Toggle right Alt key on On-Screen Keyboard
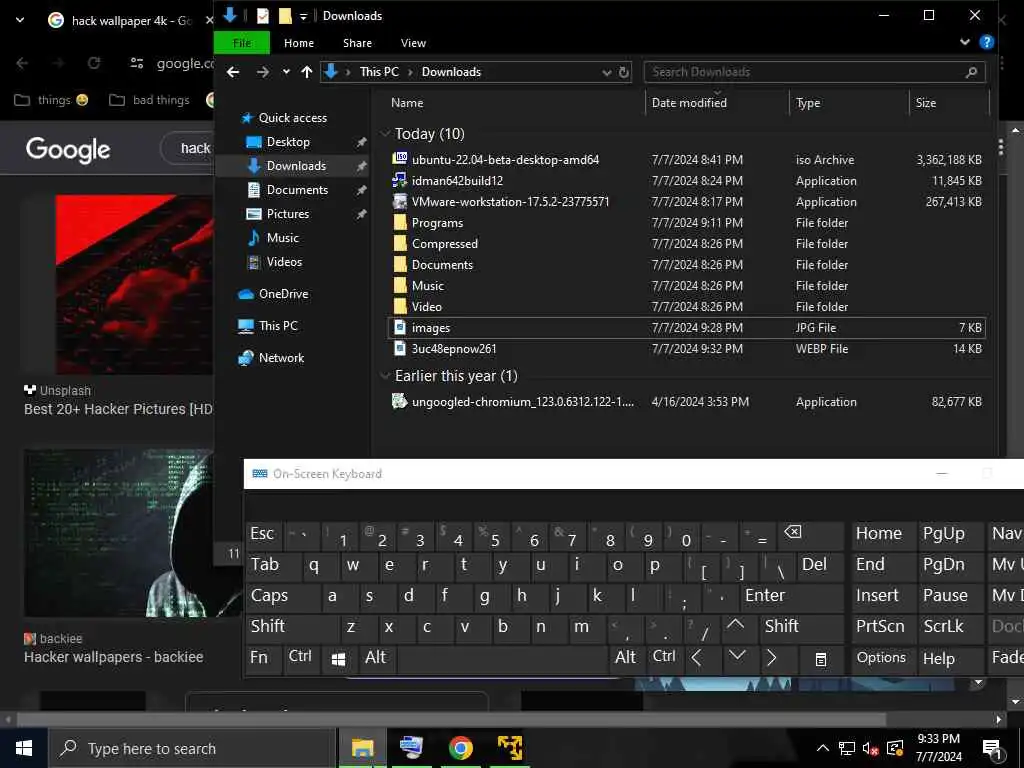This screenshot has width=1024, height=768. point(625,658)
